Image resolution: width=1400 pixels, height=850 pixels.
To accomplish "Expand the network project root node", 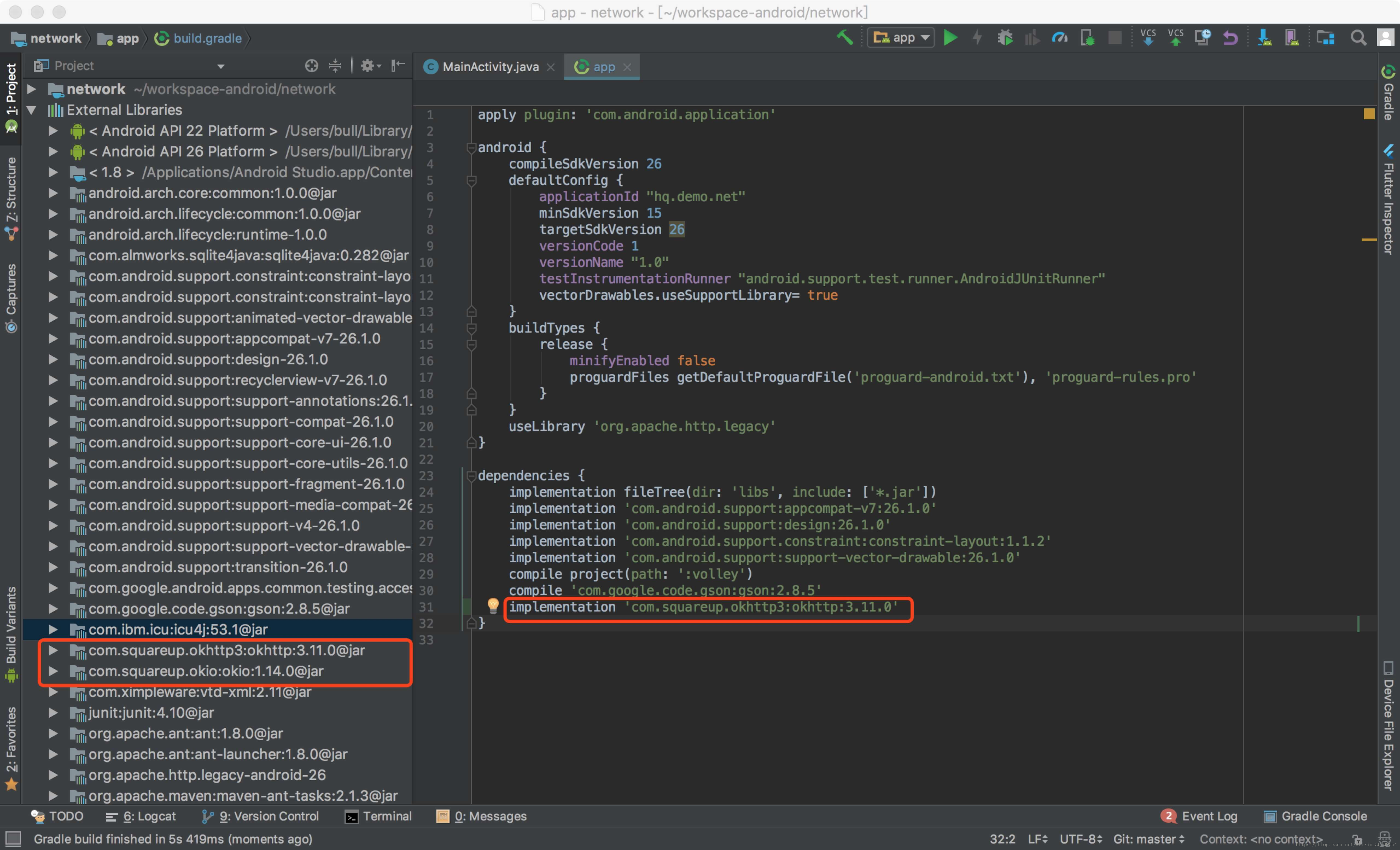I will click(x=32, y=89).
